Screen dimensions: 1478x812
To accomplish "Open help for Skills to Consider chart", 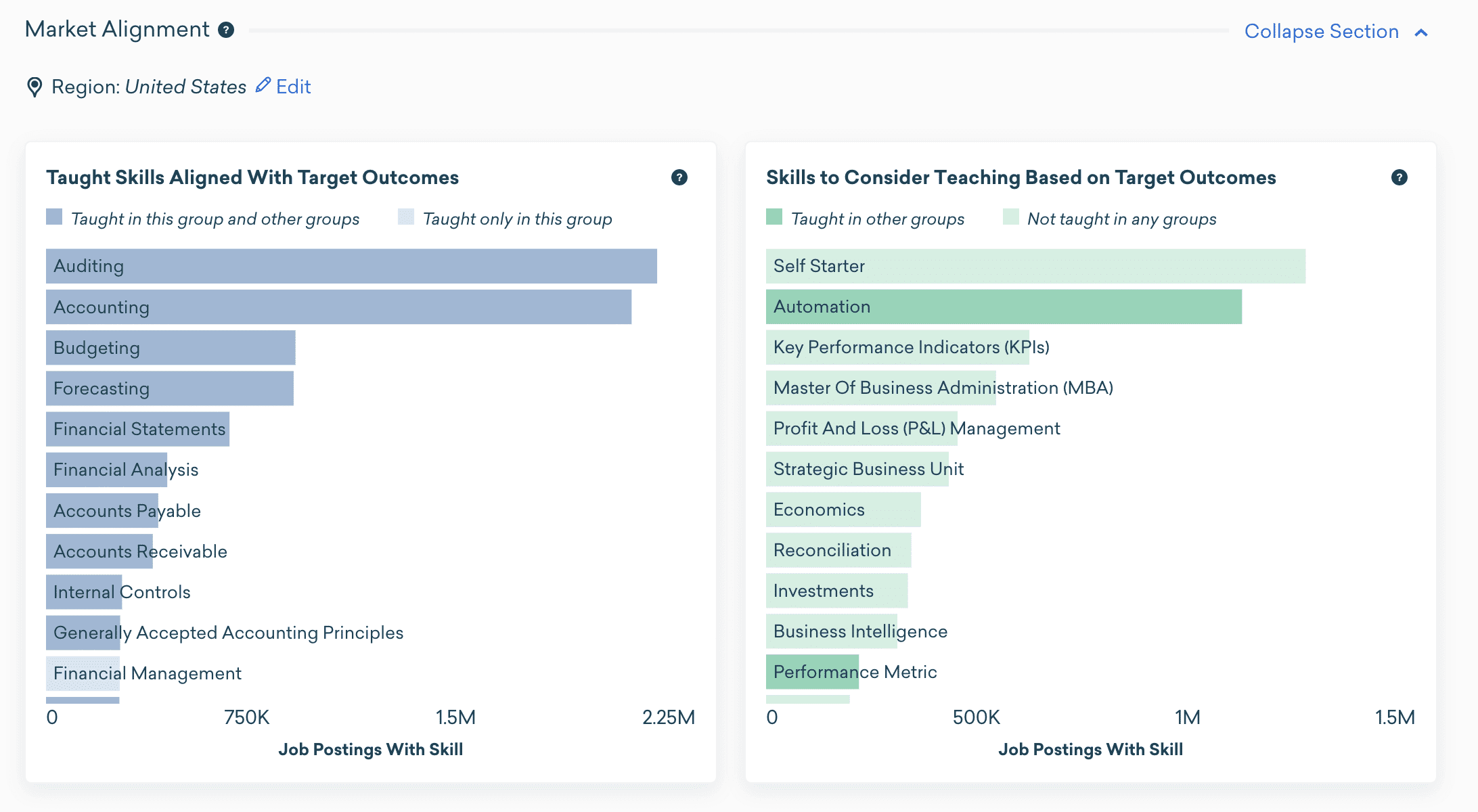I will point(1399,177).
